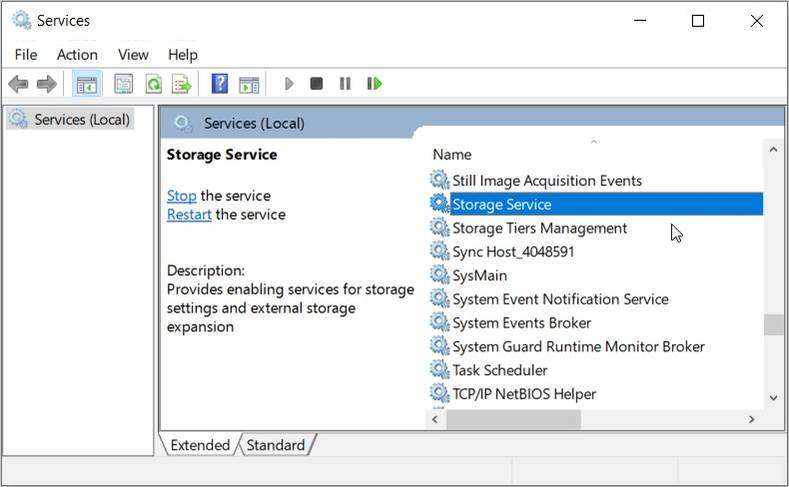Click gear icon beside Sync Host_4048591

pyautogui.click(x=439, y=251)
